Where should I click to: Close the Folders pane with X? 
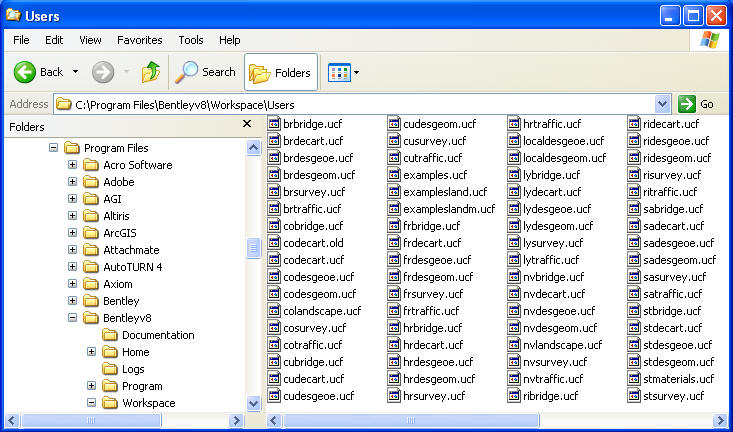pos(247,124)
